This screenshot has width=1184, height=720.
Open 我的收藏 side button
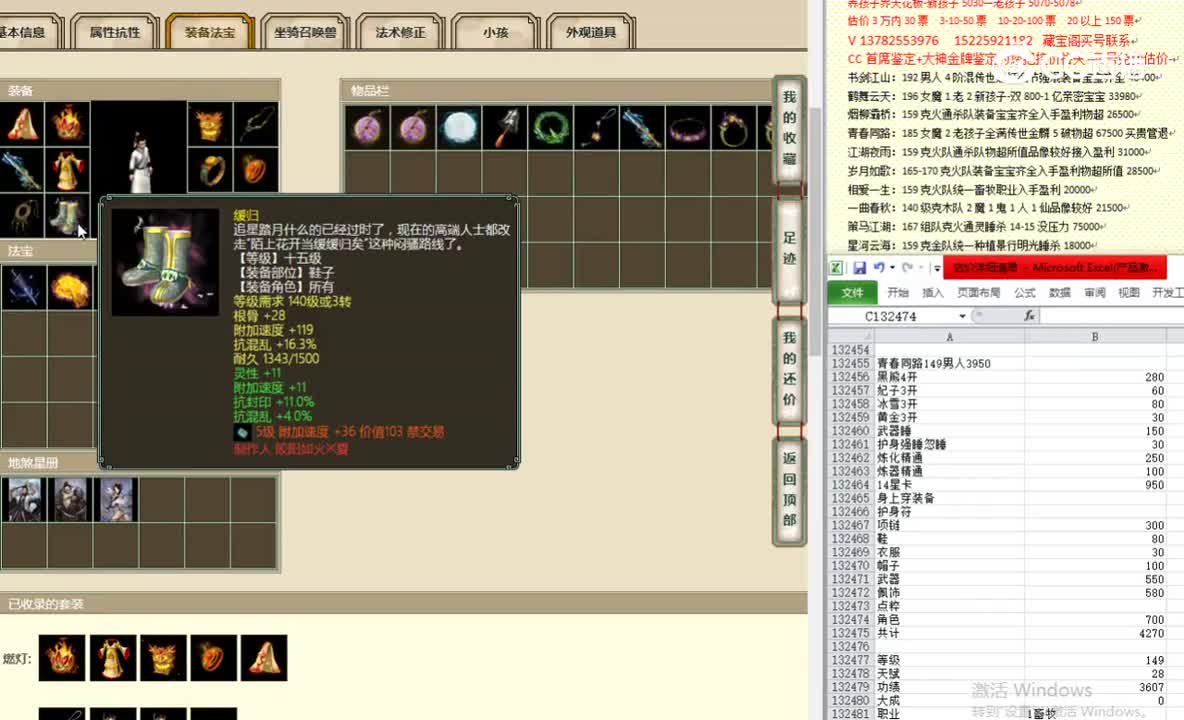[x=789, y=128]
